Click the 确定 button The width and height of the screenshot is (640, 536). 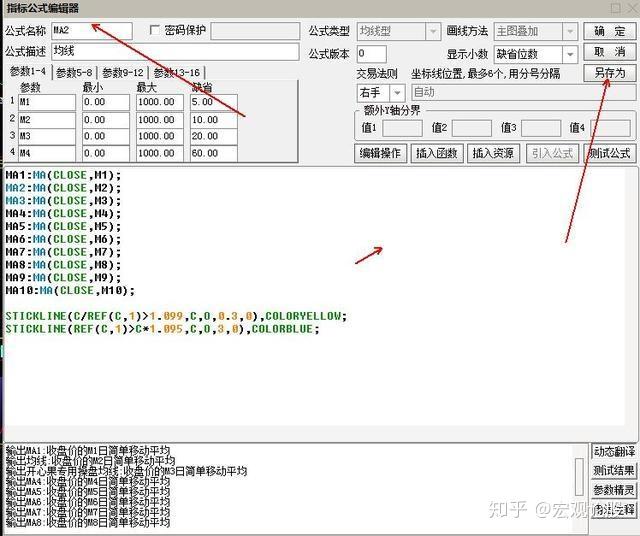(x=609, y=31)
